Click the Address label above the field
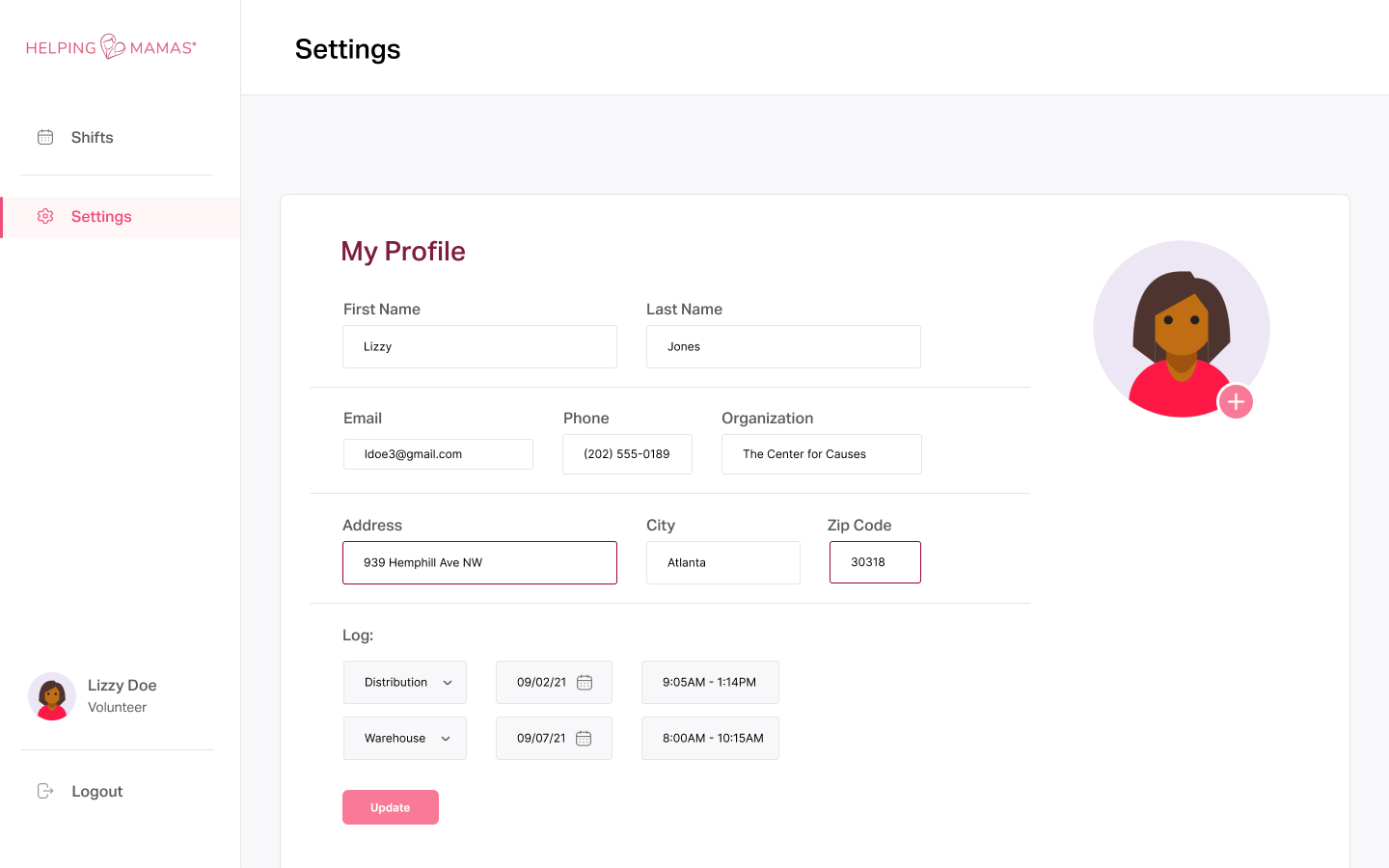This screenshot has width=1389, height=868. (372, 526)
